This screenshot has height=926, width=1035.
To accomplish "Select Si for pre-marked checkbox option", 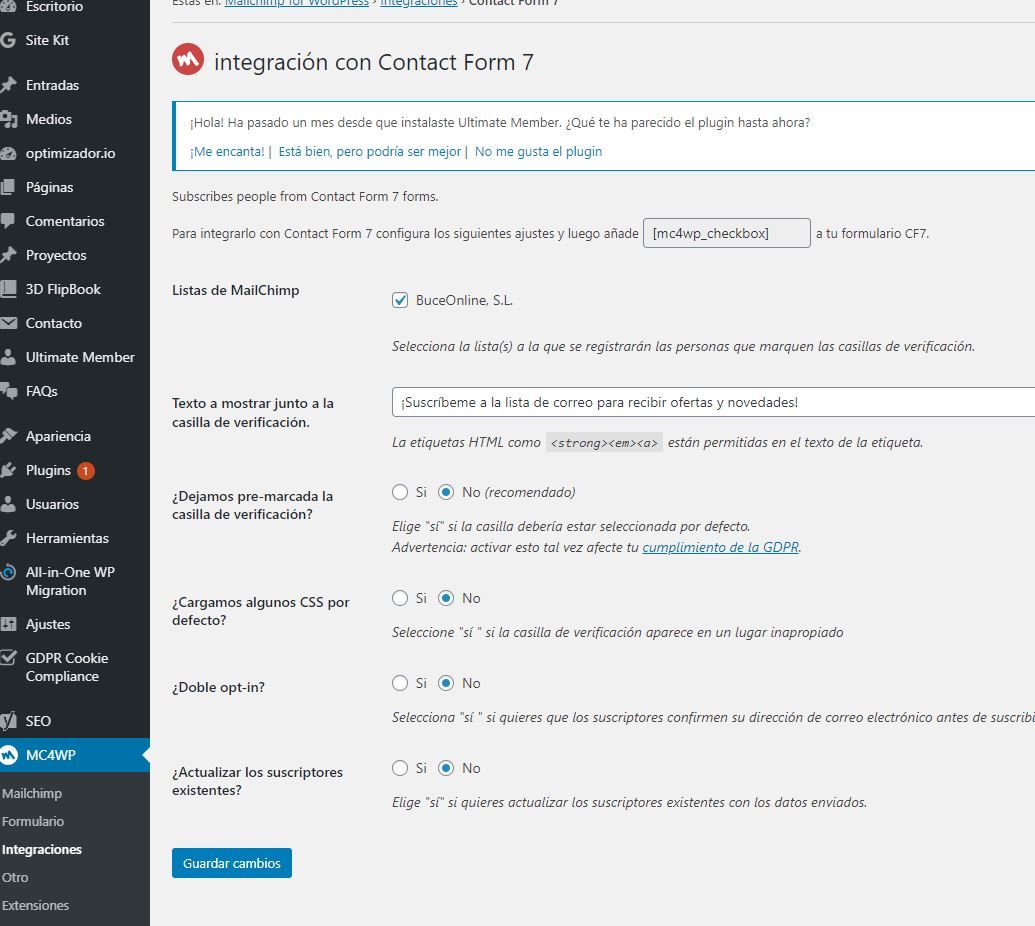I will coord(400,492).
